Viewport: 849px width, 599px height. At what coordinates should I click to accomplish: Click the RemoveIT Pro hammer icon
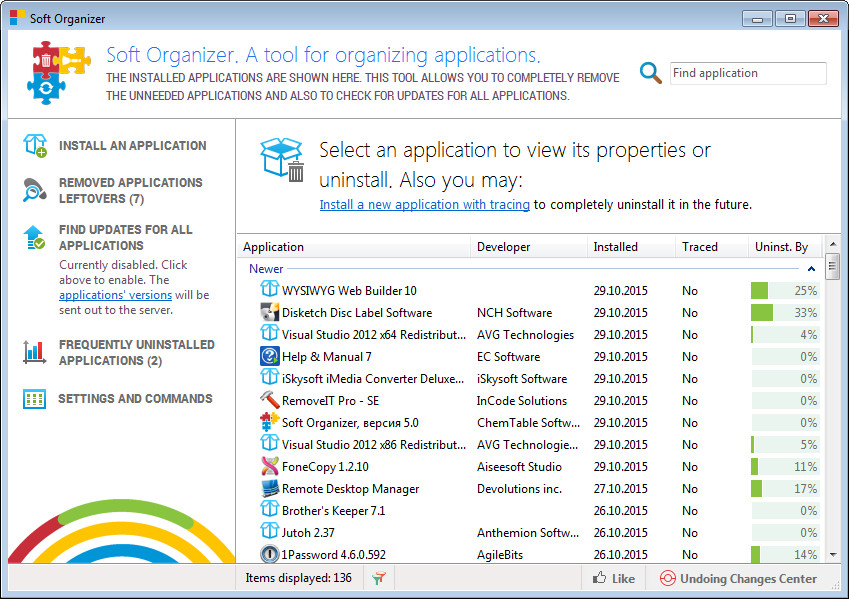(x=269, y=400)
